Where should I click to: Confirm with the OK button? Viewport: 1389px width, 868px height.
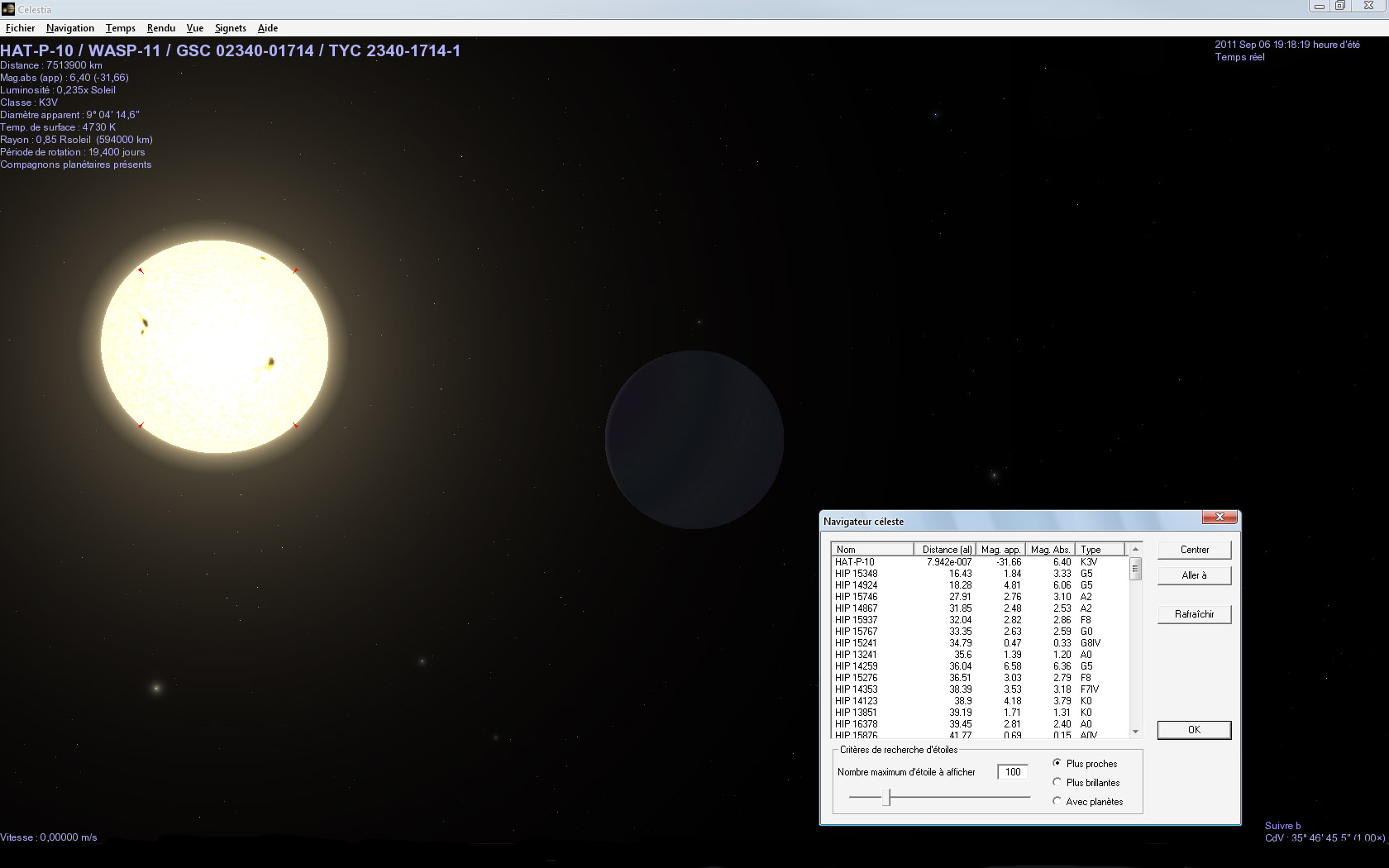[1194, 730]
